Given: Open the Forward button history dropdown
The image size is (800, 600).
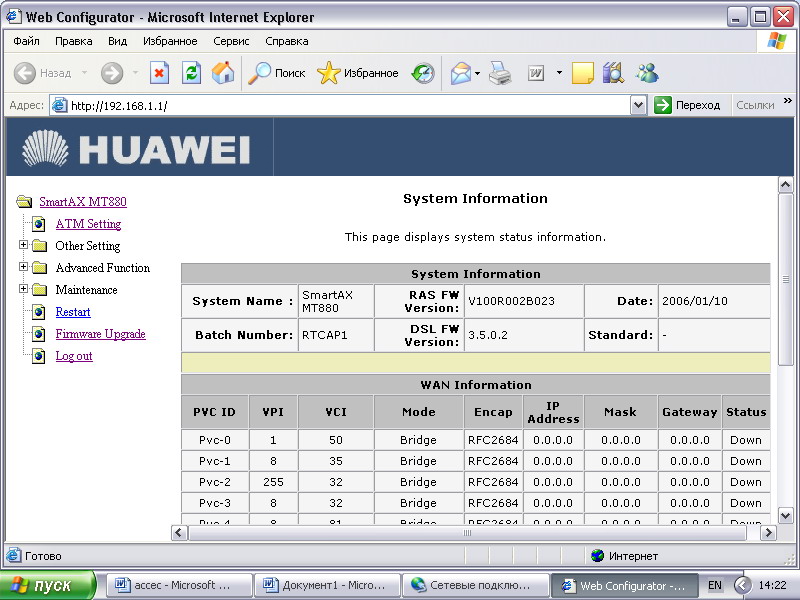Looking at the screenshot, I should click(135, 73).
